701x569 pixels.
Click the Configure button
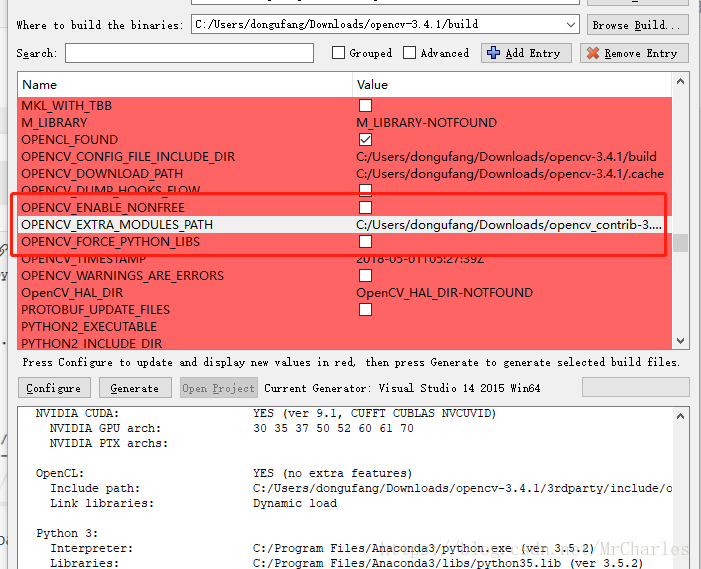click(x=54, y=388)
